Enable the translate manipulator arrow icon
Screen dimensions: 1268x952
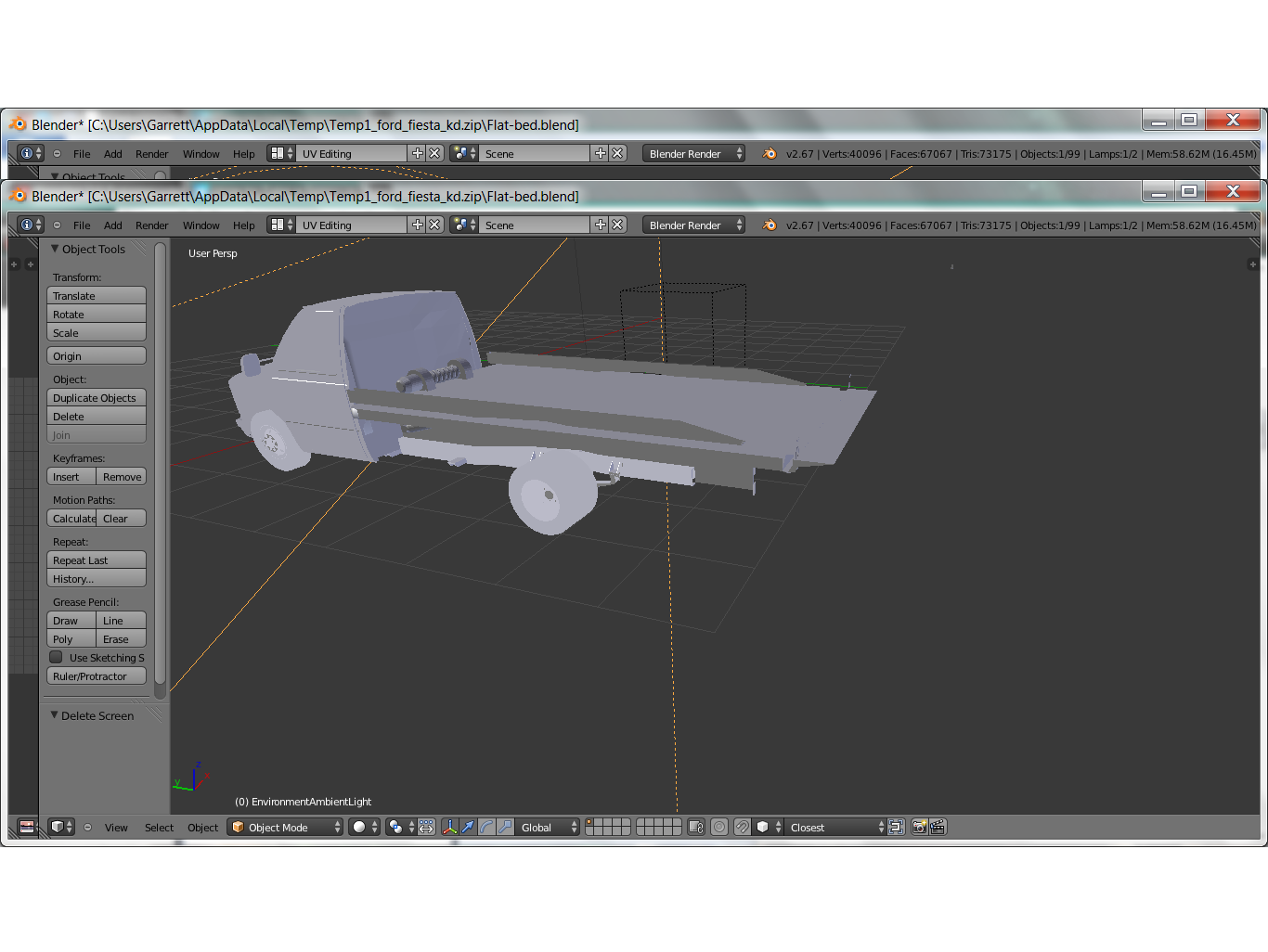click(x=469, y=827)
